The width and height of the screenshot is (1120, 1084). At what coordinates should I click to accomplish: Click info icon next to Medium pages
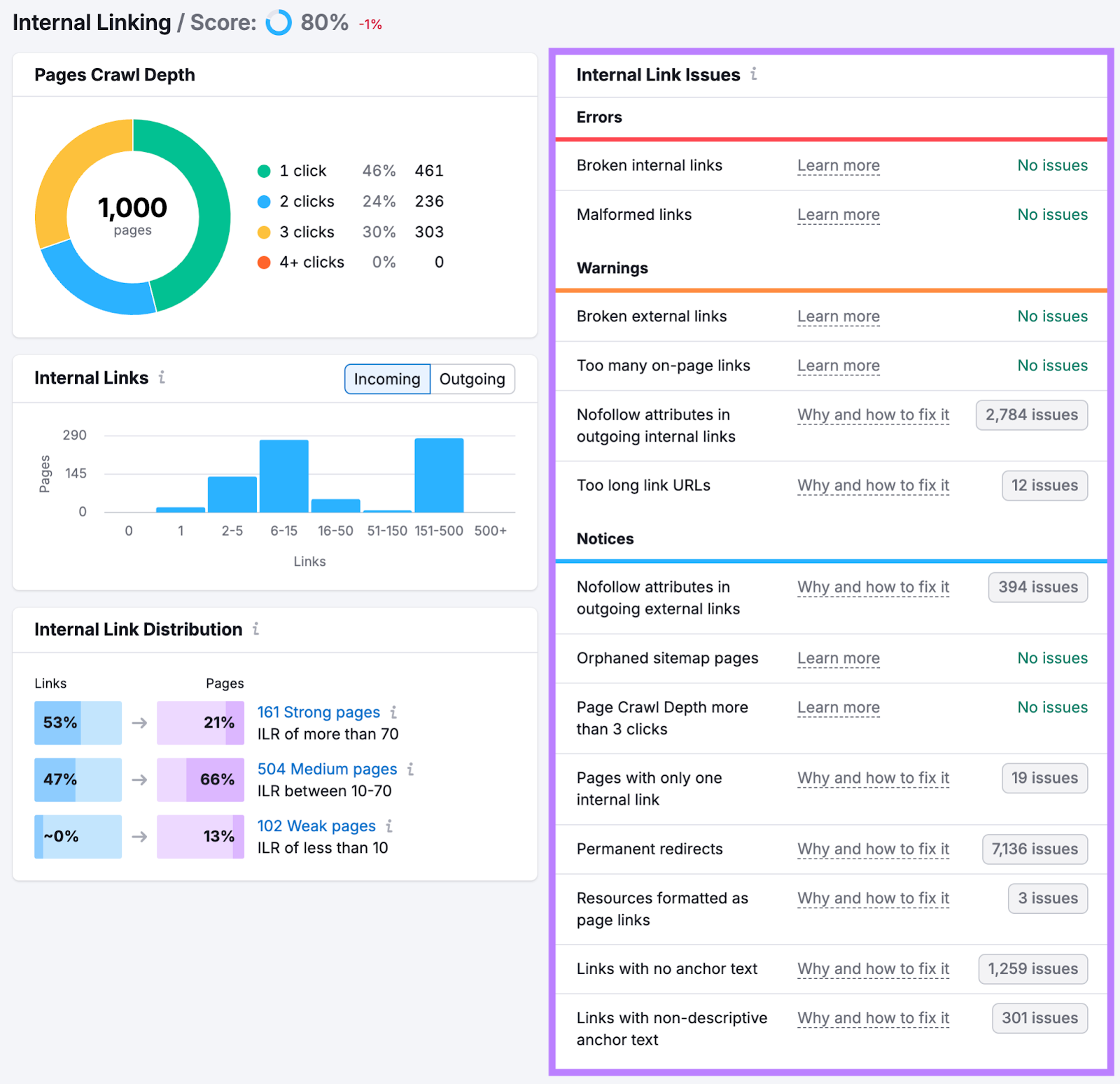410,769
